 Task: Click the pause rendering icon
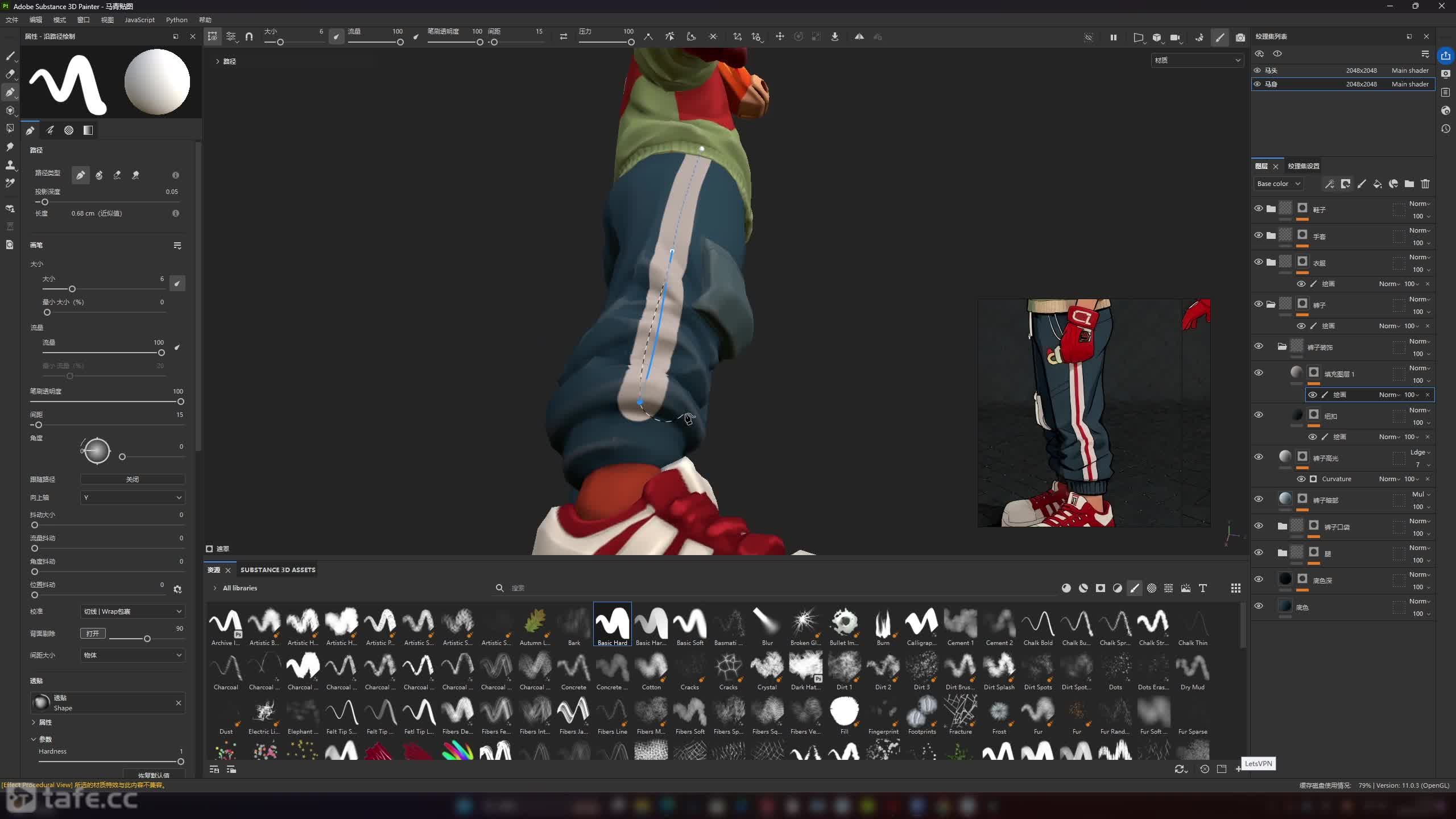1113,38
